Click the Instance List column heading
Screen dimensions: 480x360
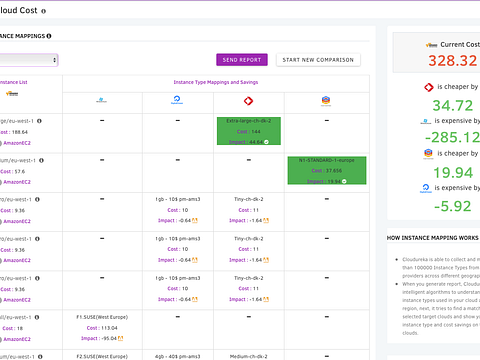tap(14, 82)
